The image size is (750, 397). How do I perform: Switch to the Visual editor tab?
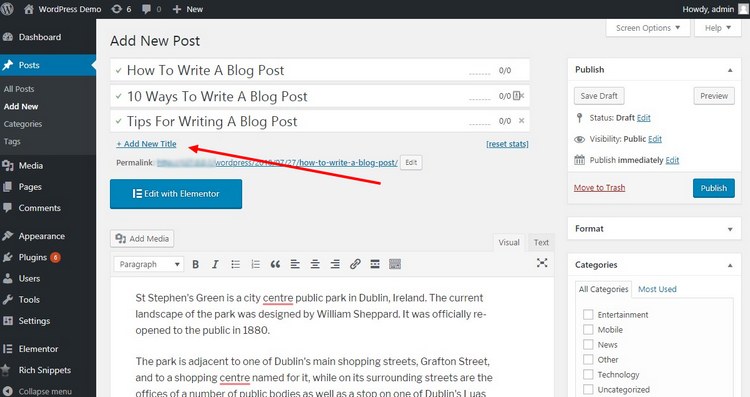[x=509, y=243]
